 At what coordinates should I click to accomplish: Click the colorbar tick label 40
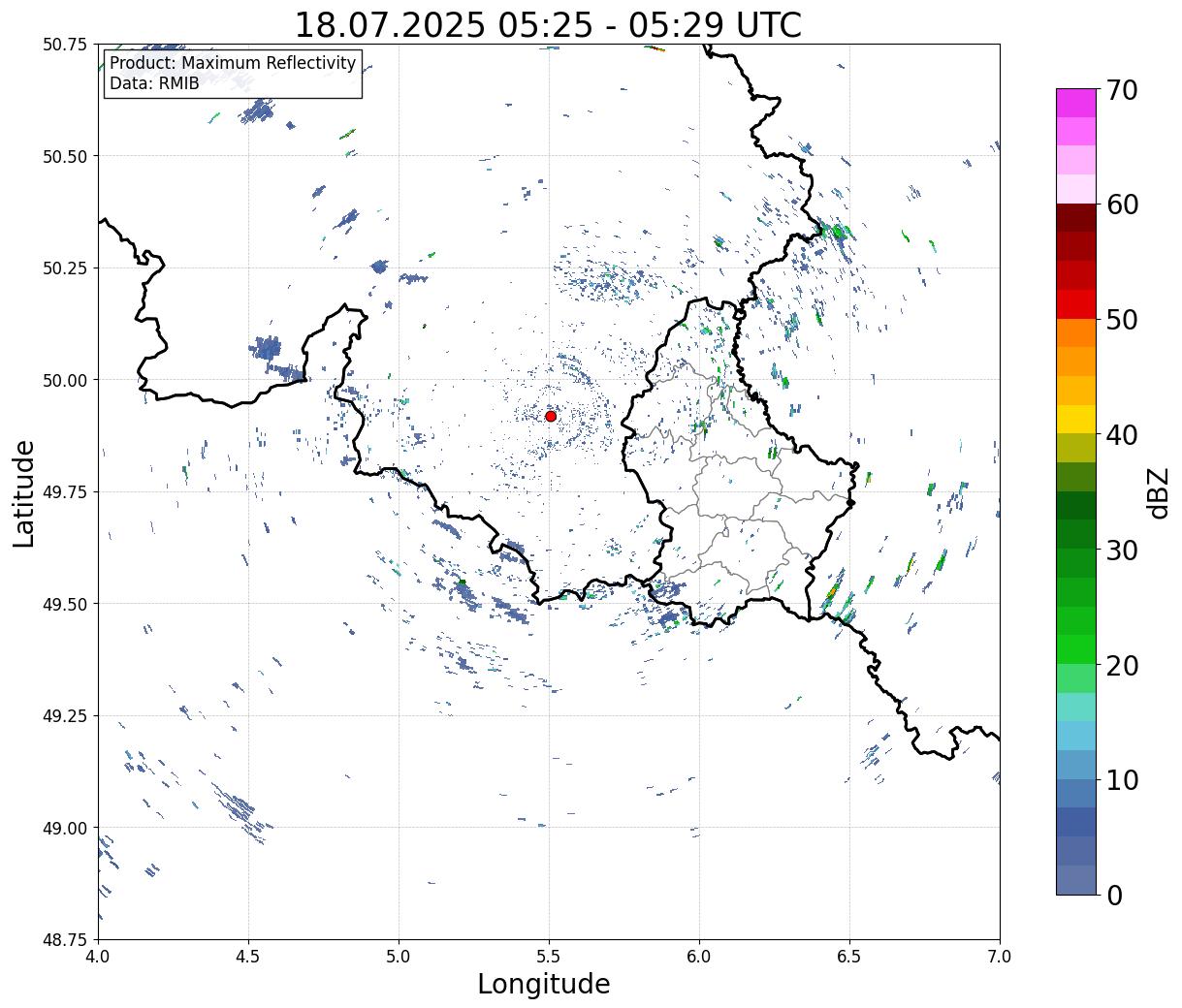tap(1121, 435)
